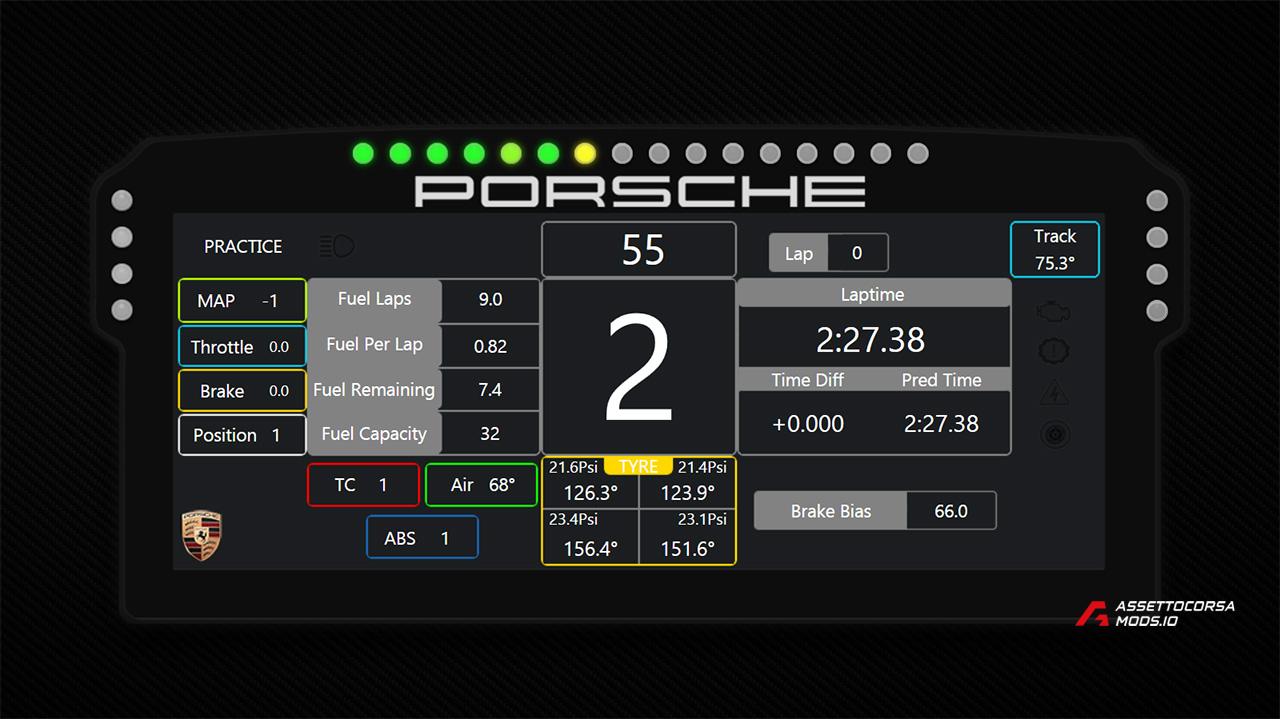Click the headlight indicator icon
This screenshot has width=1280, height=719.
(x=337, y=246)
